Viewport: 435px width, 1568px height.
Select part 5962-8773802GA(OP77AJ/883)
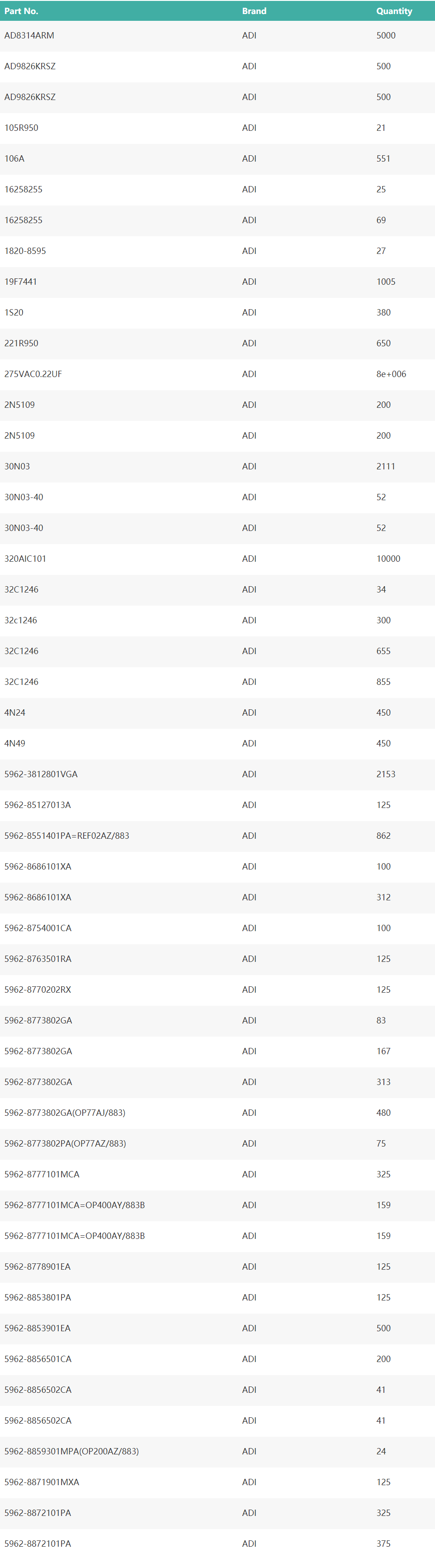[65, 1112]
